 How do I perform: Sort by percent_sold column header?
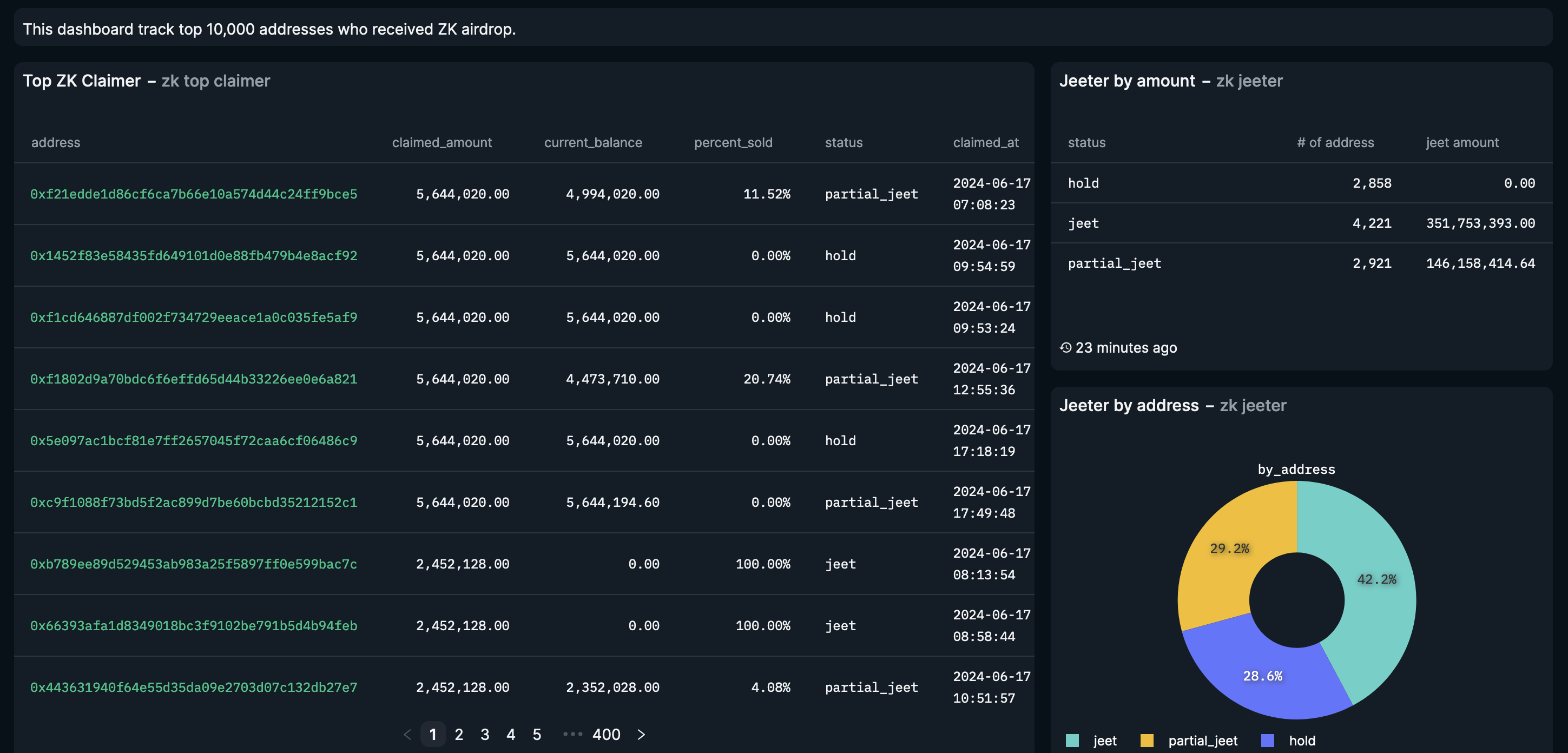pos(733,142)
